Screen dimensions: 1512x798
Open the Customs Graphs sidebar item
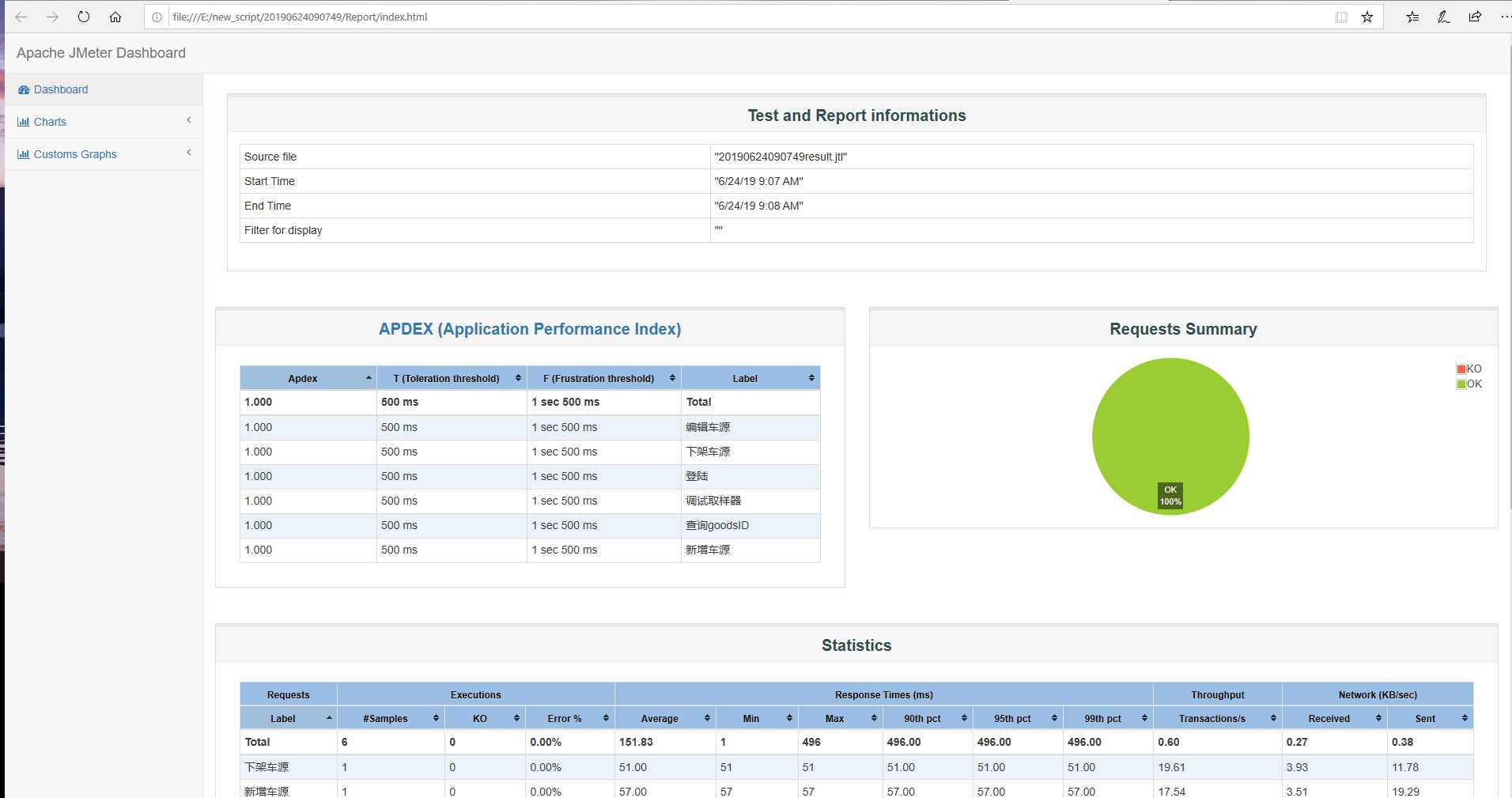point(104,154)
